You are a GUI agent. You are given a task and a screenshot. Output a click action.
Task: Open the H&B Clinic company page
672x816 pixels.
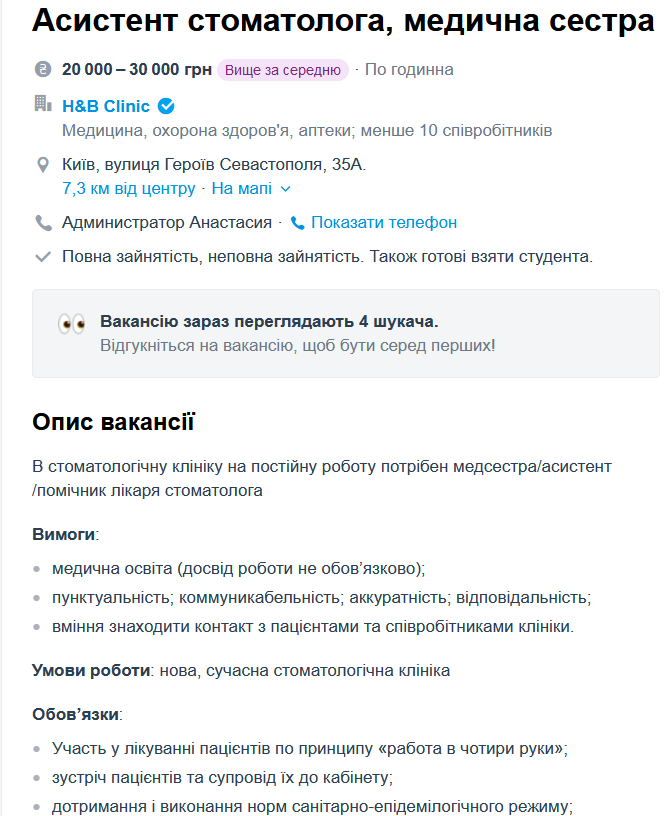click(106, 106)
